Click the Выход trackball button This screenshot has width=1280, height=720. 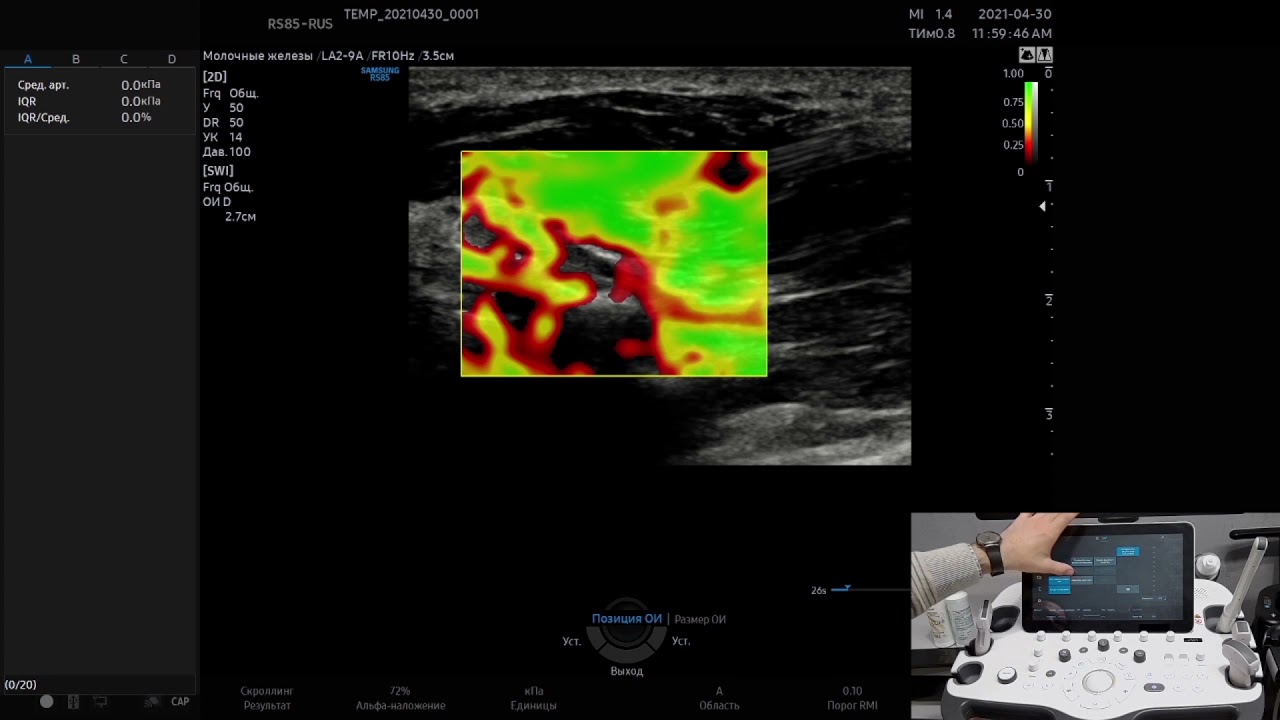point(627,671)
